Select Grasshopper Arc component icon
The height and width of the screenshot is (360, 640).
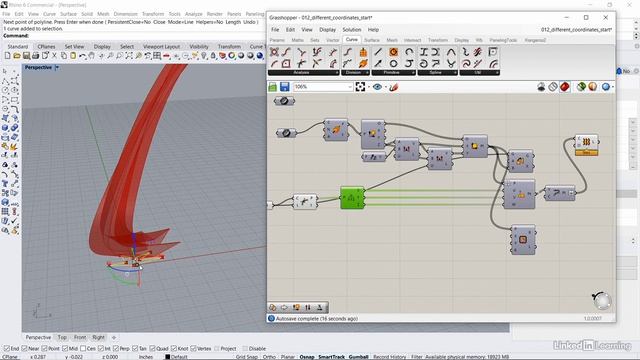tap(409, 52)
